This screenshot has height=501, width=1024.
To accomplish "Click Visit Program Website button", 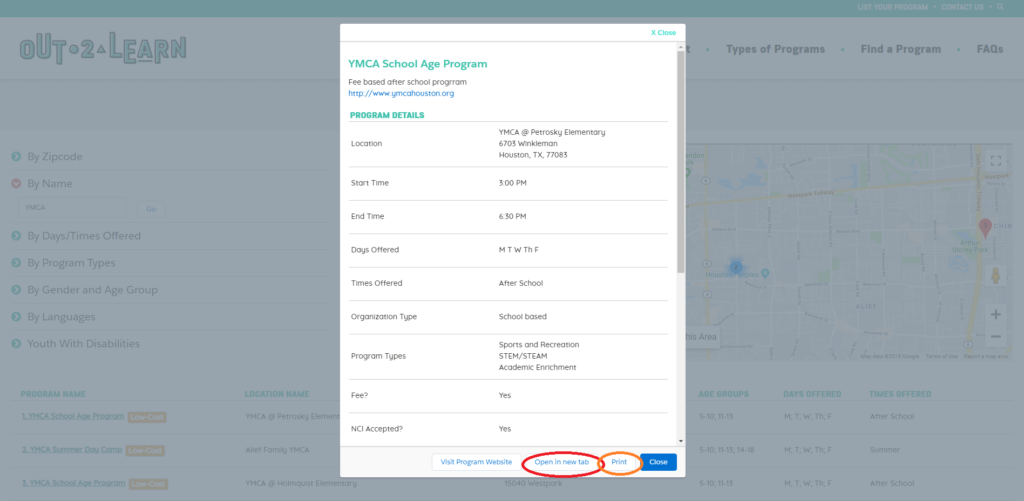I will (x=476, y=462).
